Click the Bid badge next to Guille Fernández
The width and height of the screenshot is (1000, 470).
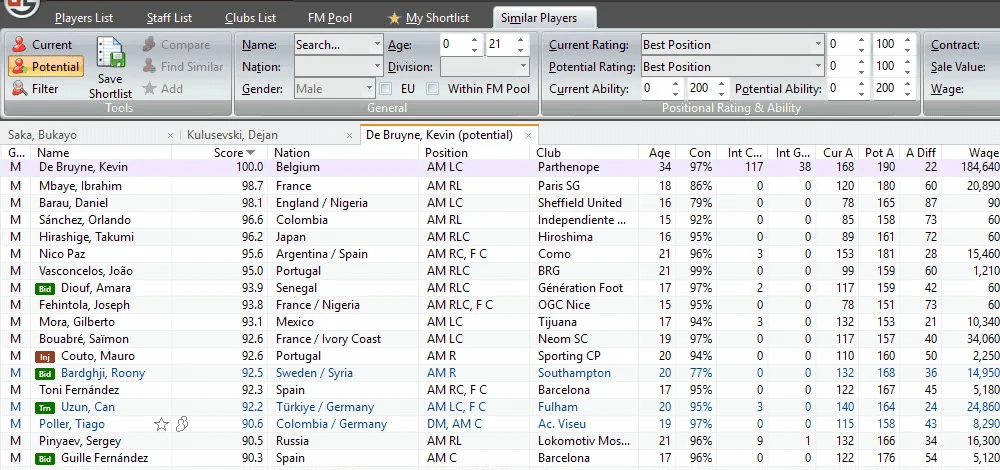point(45,459)
